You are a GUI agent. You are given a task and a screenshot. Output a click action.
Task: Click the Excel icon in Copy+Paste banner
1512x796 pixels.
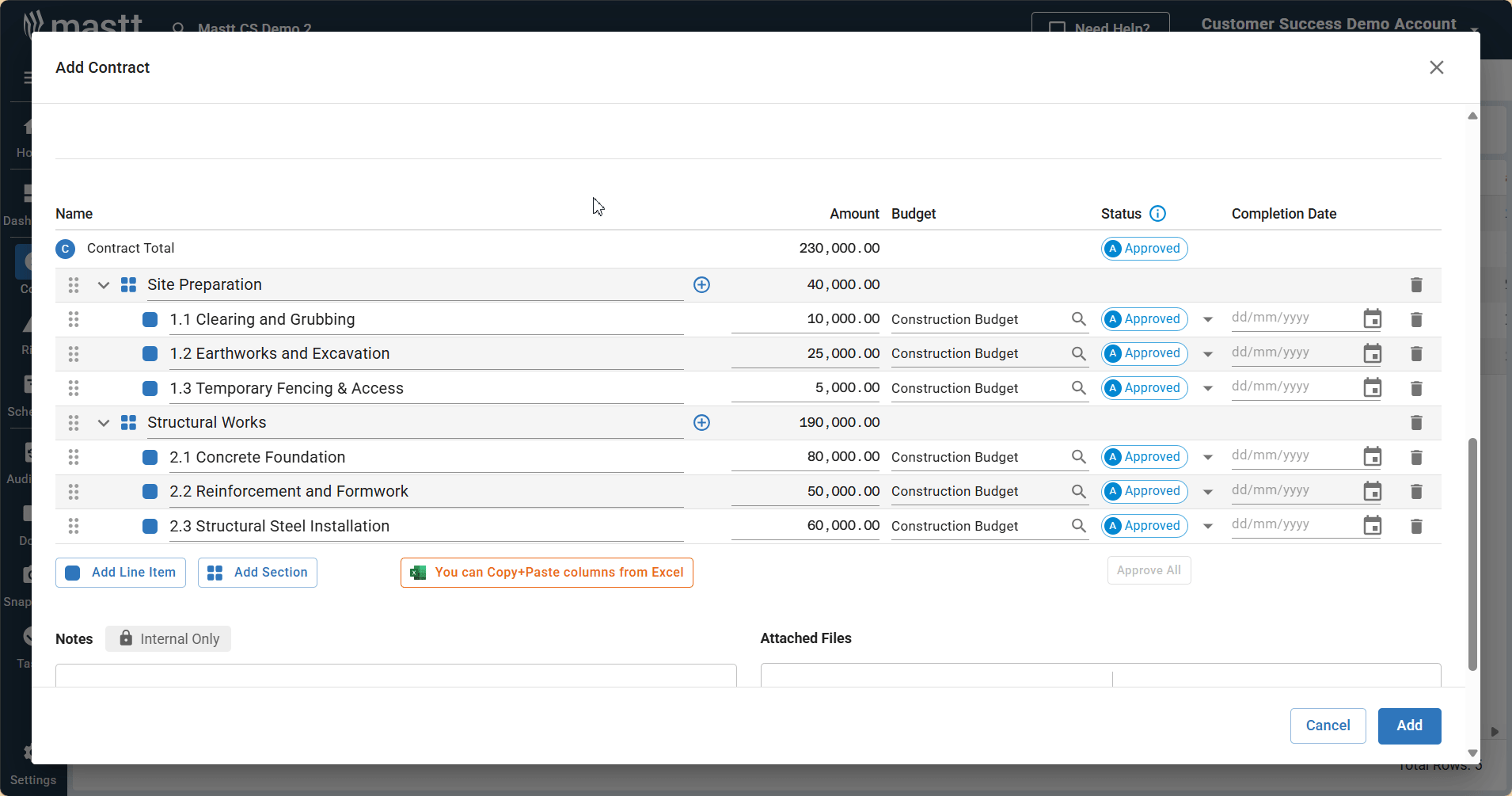pos(419,572)
